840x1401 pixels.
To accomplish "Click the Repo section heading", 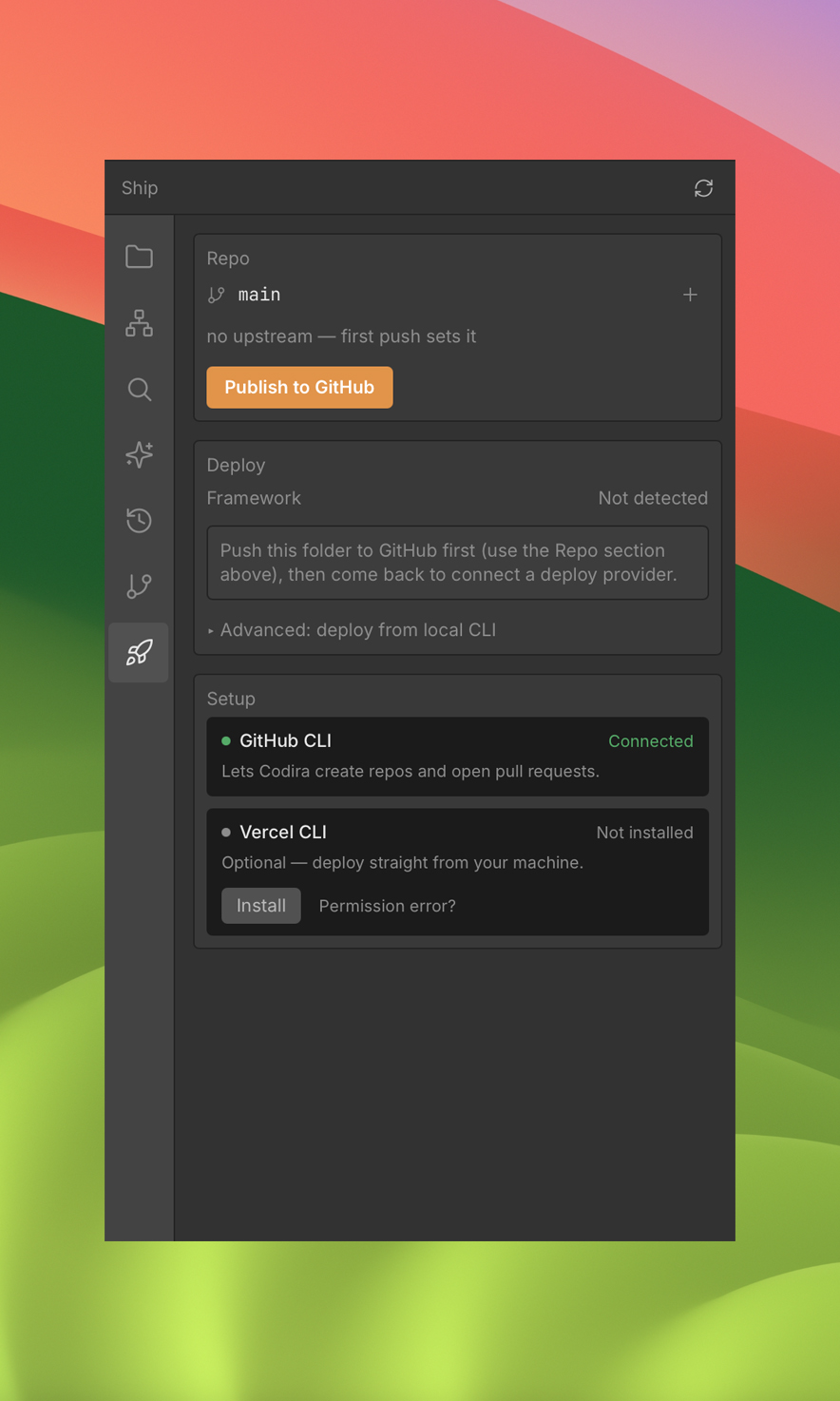I will [x=228, y=259].
